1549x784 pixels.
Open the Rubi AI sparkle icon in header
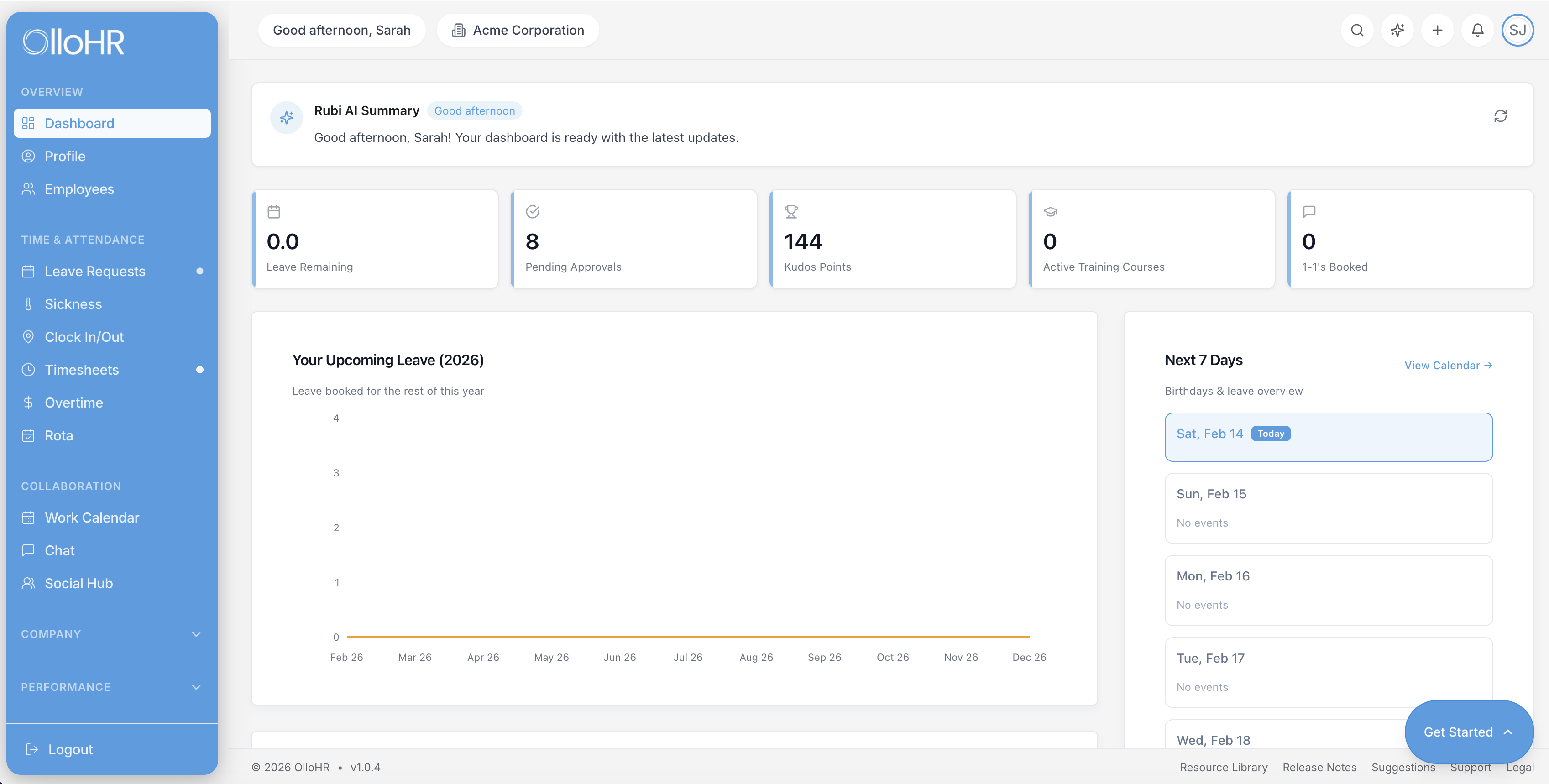[1397, 30]
